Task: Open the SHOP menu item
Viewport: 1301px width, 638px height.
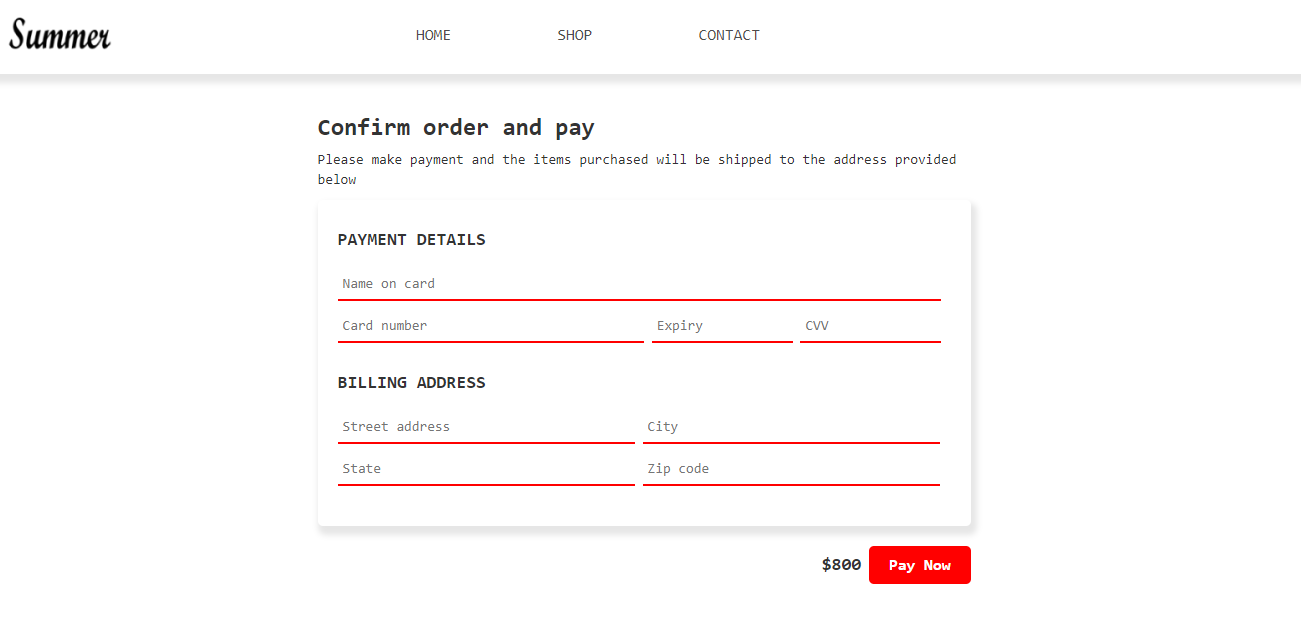Action: [x=574, y=35]
